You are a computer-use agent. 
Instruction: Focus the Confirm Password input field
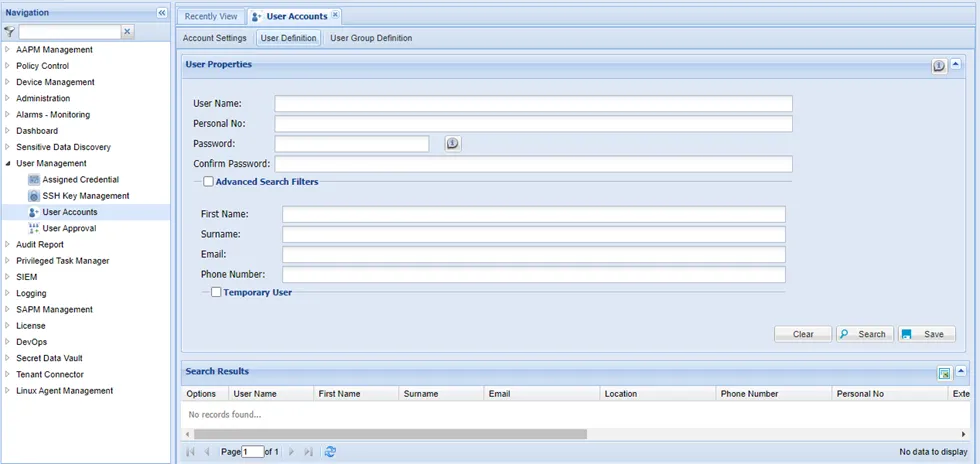(x=534, y=164)
